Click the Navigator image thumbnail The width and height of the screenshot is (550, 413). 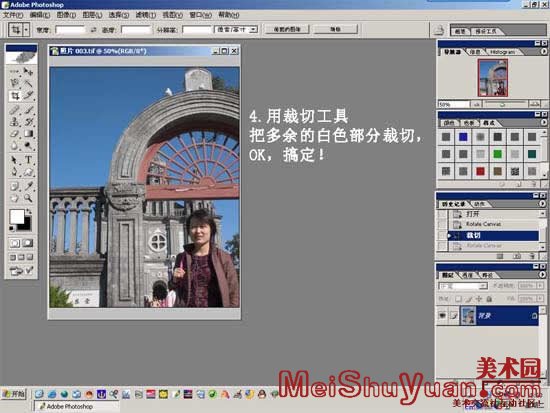pyautogui.click(x=493, y=78)
